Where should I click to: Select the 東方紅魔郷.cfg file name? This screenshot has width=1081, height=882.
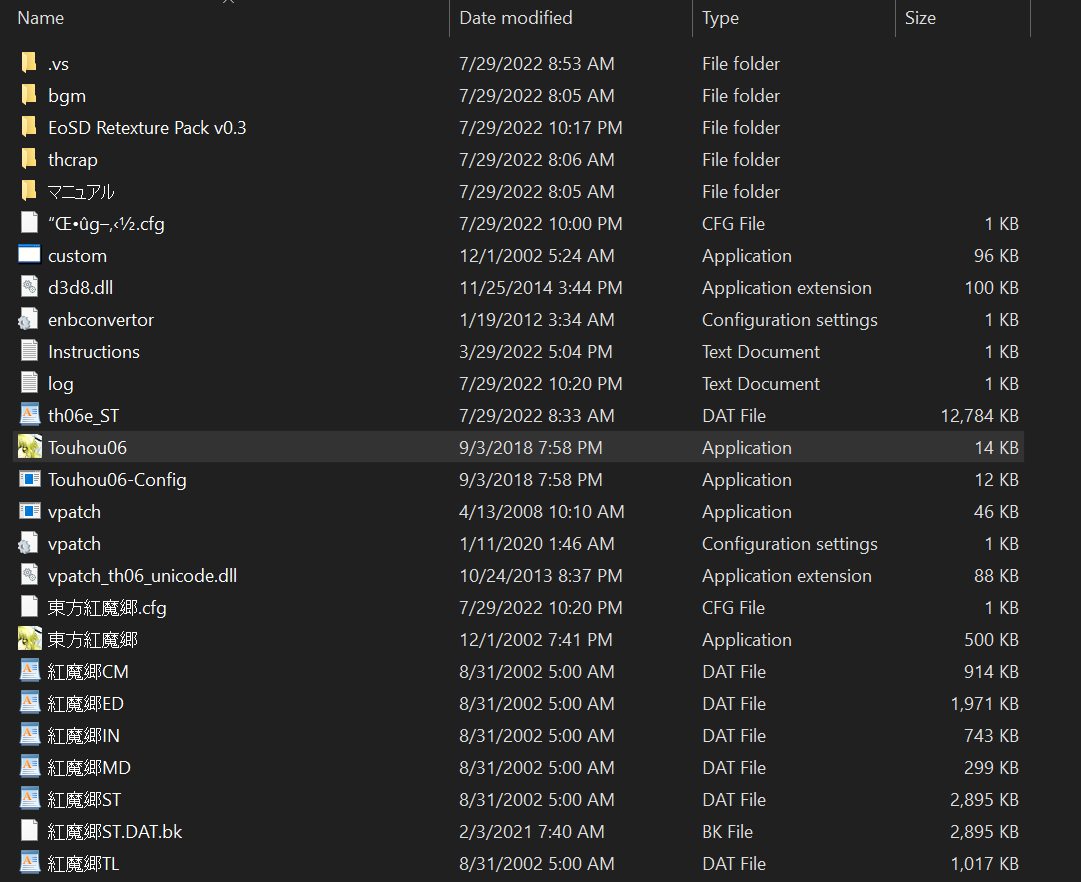tap(107, 608)
